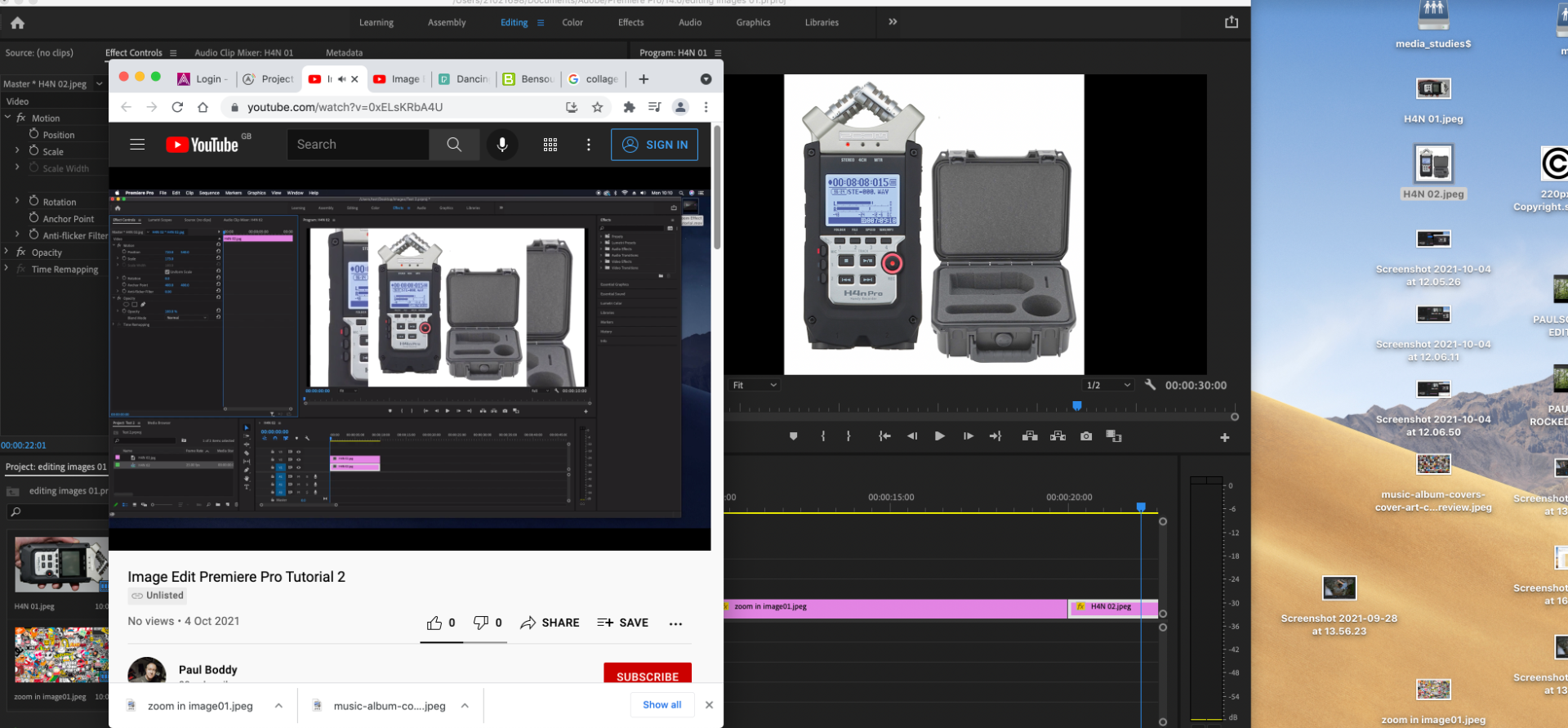The image size is (1568, 728).
Task: Step forward one frame
Action: (x=968, y=436)
